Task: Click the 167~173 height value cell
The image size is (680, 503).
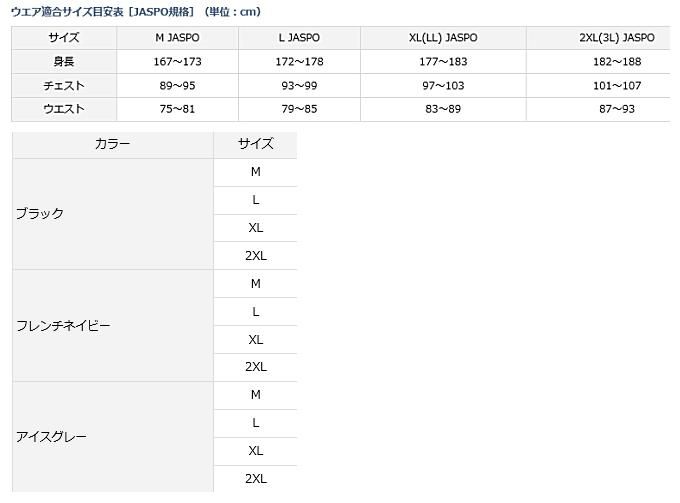Action: tap(176, 62)
